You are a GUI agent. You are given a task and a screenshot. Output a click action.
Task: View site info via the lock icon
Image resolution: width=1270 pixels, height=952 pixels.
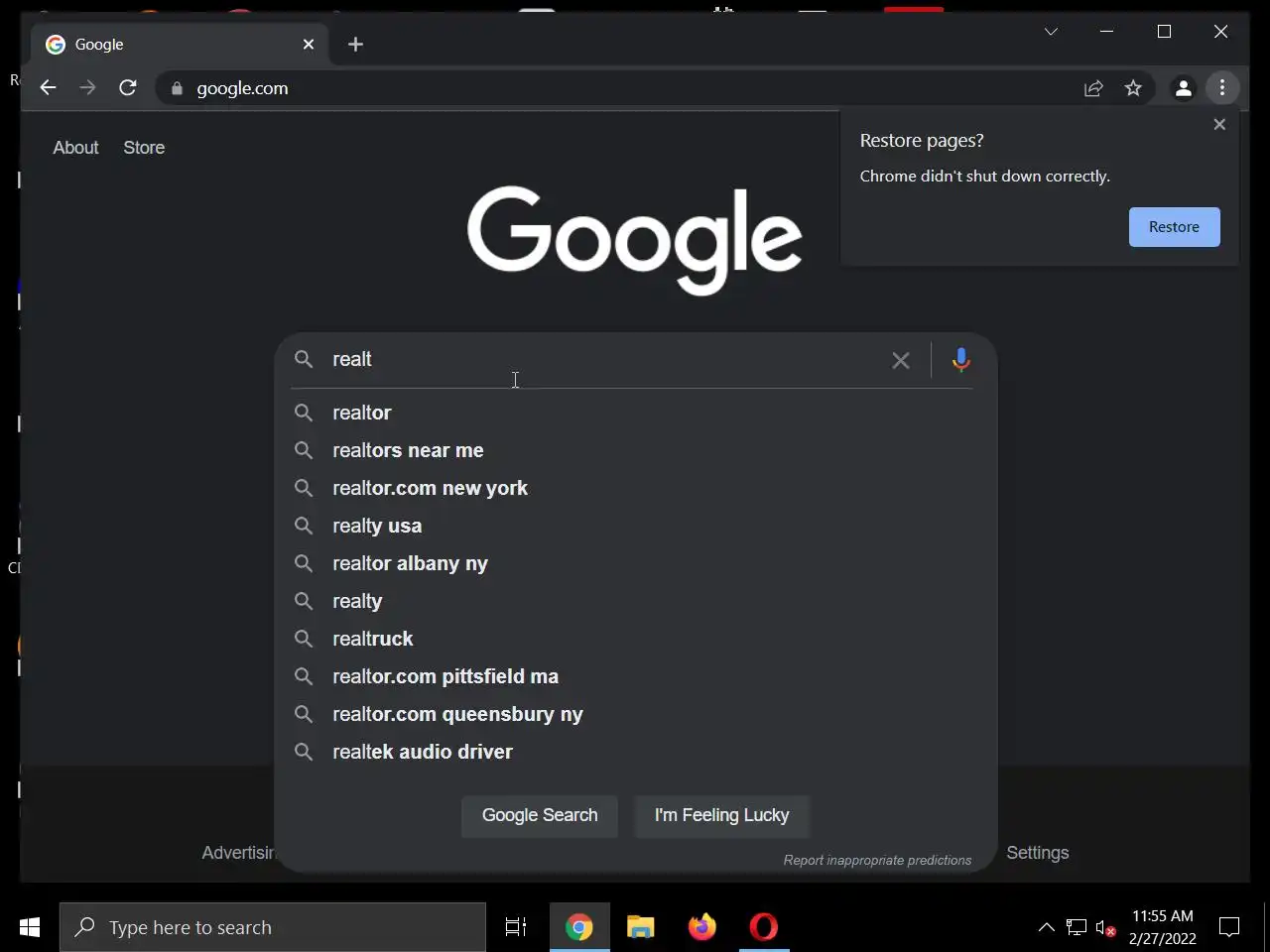[x=177, y=88]
